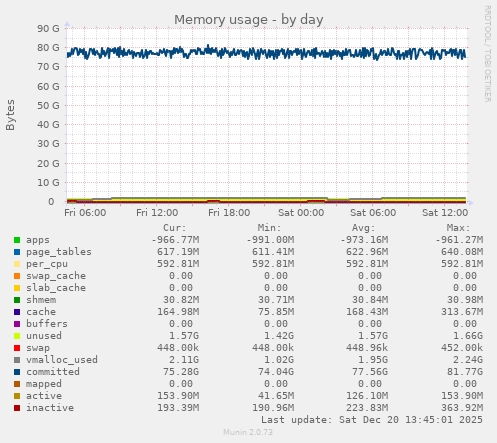Screen dimensions: 497x443
Task: Click the 'buffers' legend label
Action: click(47, 324)
